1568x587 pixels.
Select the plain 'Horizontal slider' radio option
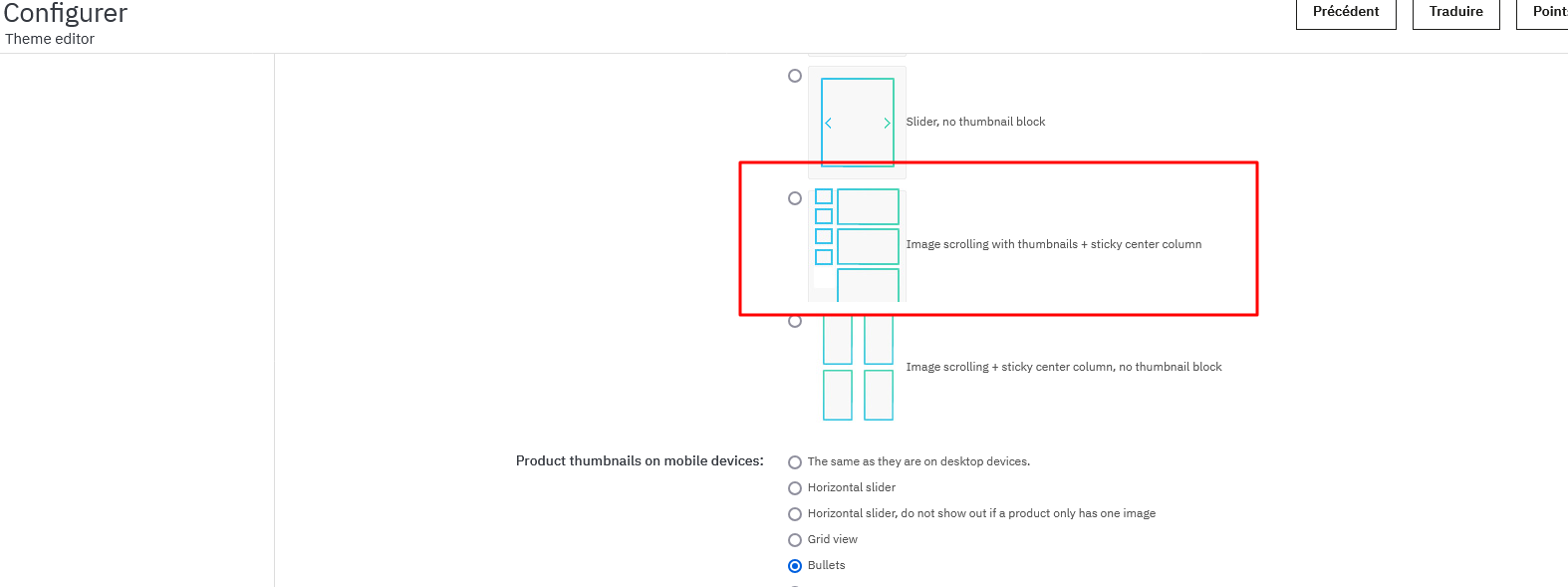(795, 488)
